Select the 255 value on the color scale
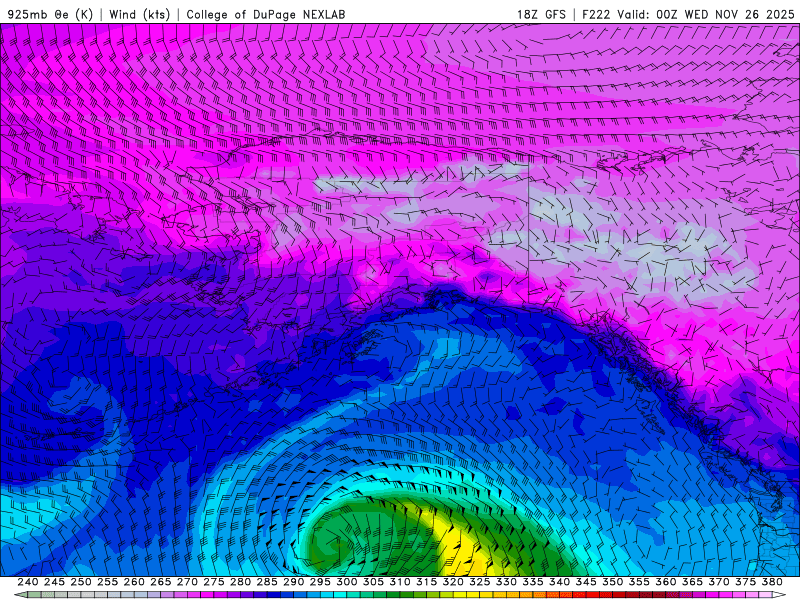This screenshot has height=600, width=800. point(107,582)
